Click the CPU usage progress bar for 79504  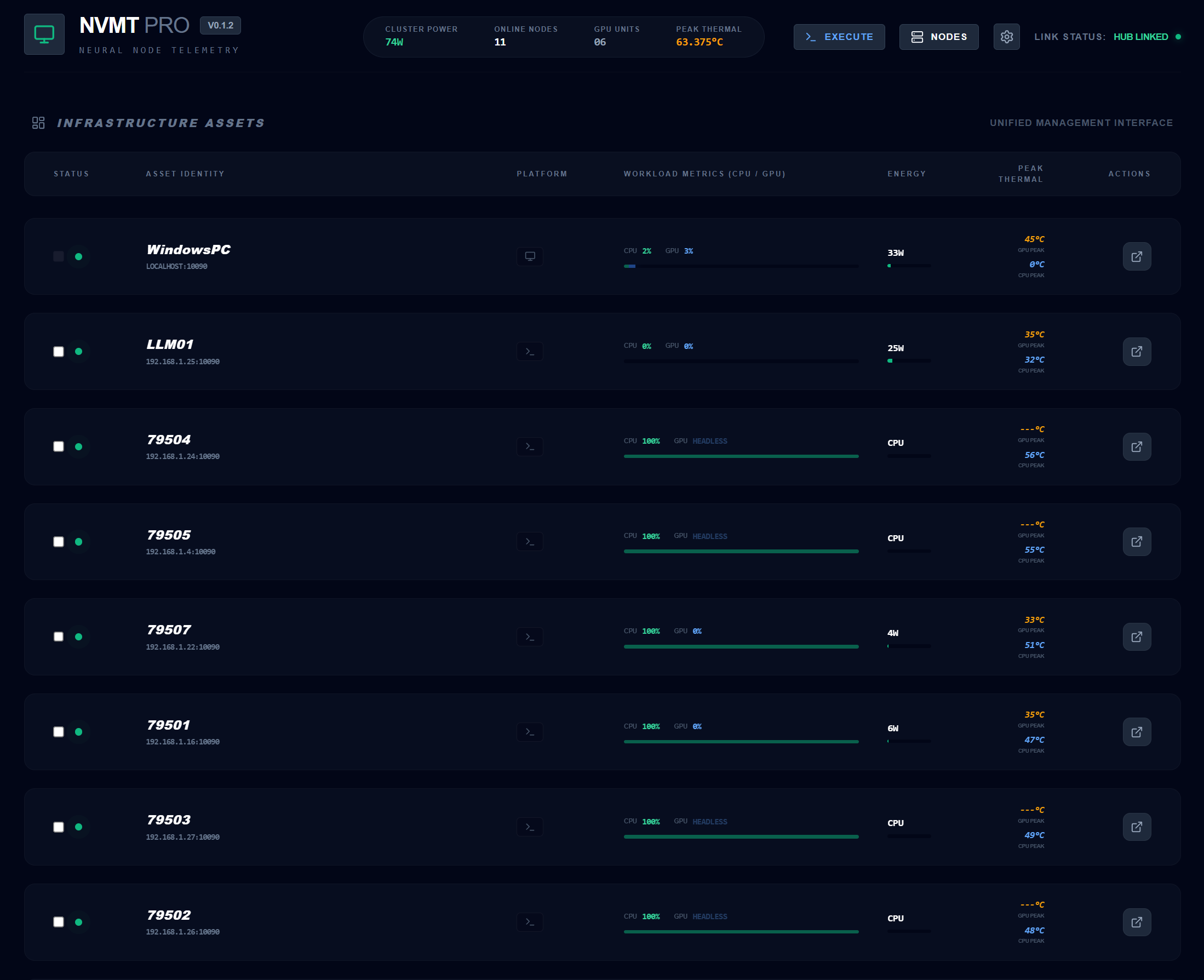coord(741,456)
